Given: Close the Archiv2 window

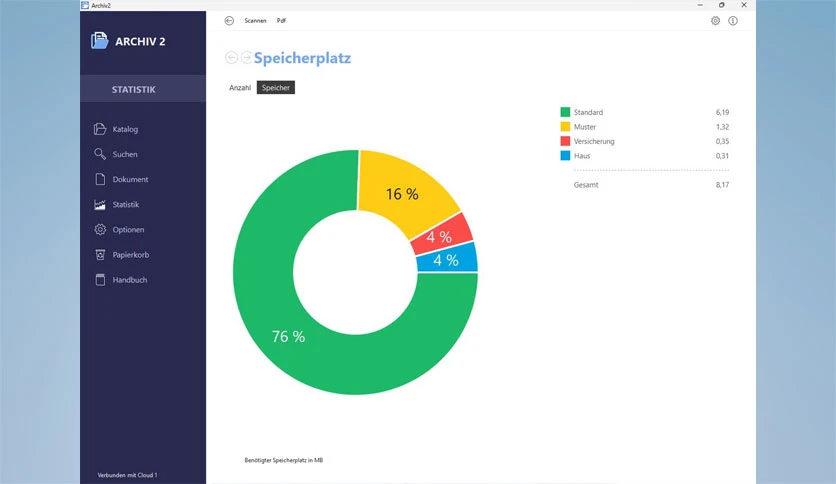Looking at the screenshot, I should [744, 5].
